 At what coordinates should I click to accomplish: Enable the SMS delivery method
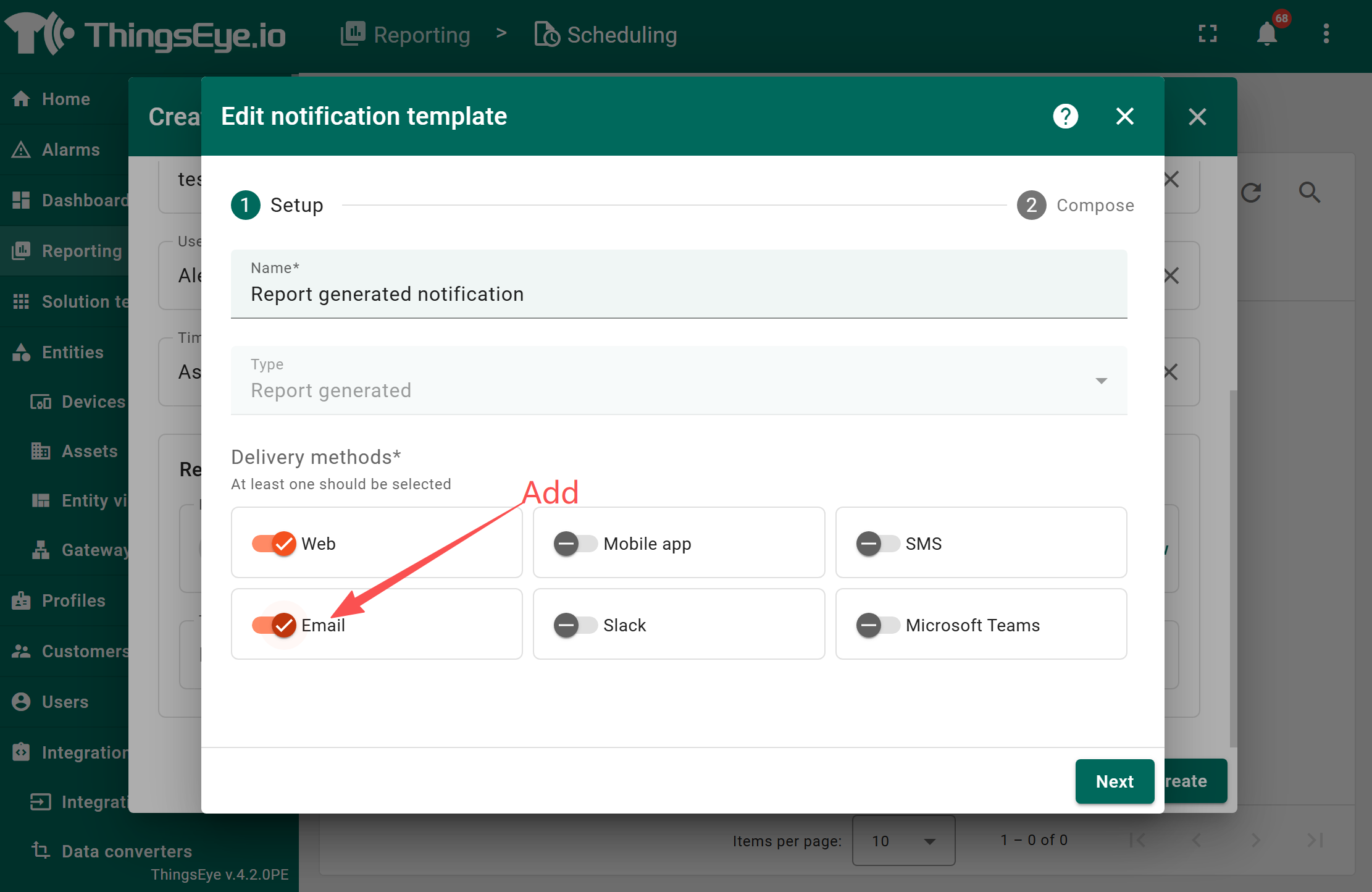[x=877, y=544]
